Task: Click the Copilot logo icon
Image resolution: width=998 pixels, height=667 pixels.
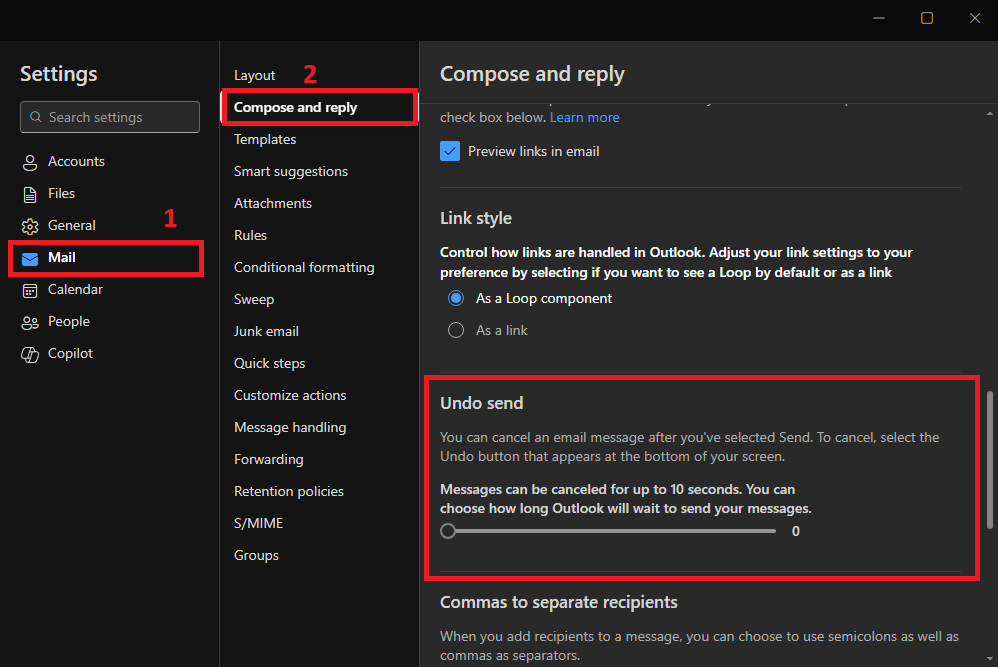Action: pyautogui.click(x=30, y=355)
